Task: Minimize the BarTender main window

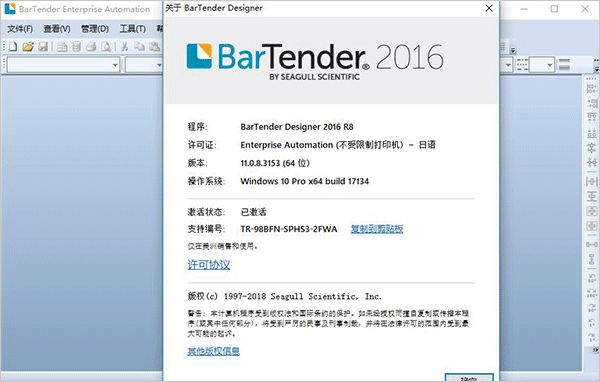Action: pos(524,8)
